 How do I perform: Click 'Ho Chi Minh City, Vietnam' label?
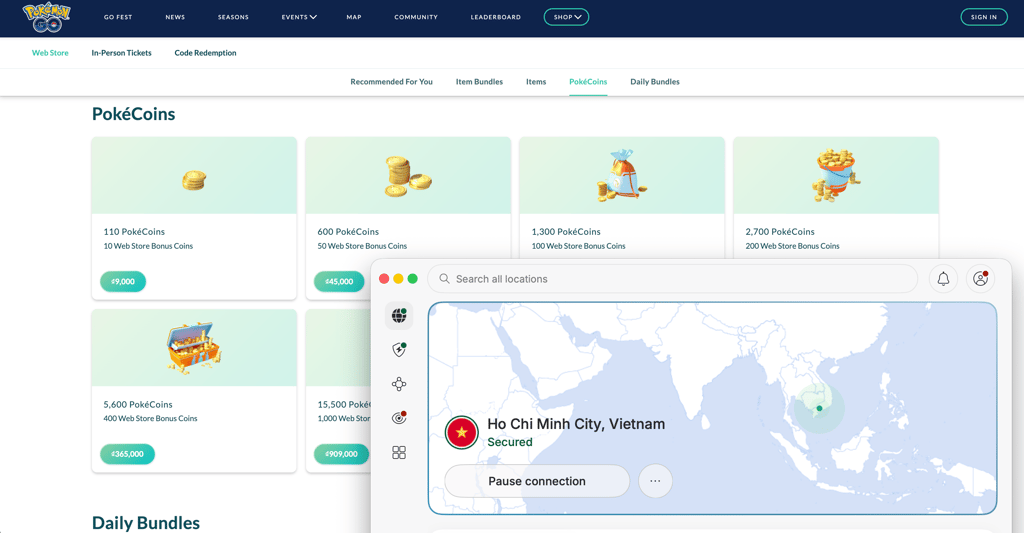point(576,424)
